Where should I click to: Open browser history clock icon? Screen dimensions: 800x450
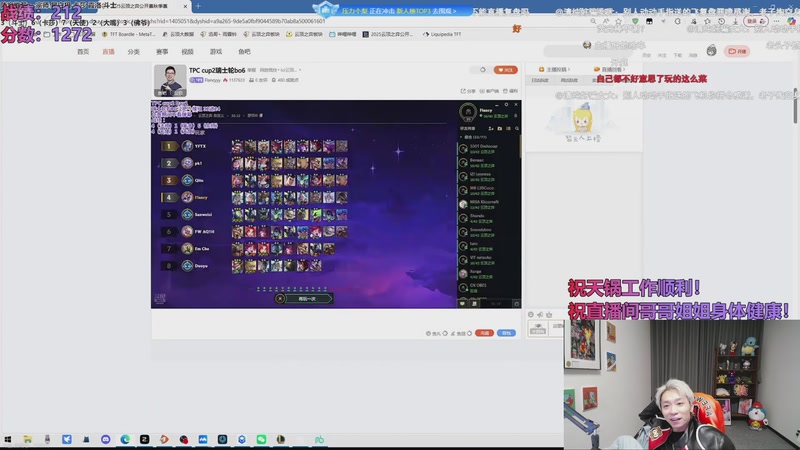pyautogui.click(x=721, y=21)
